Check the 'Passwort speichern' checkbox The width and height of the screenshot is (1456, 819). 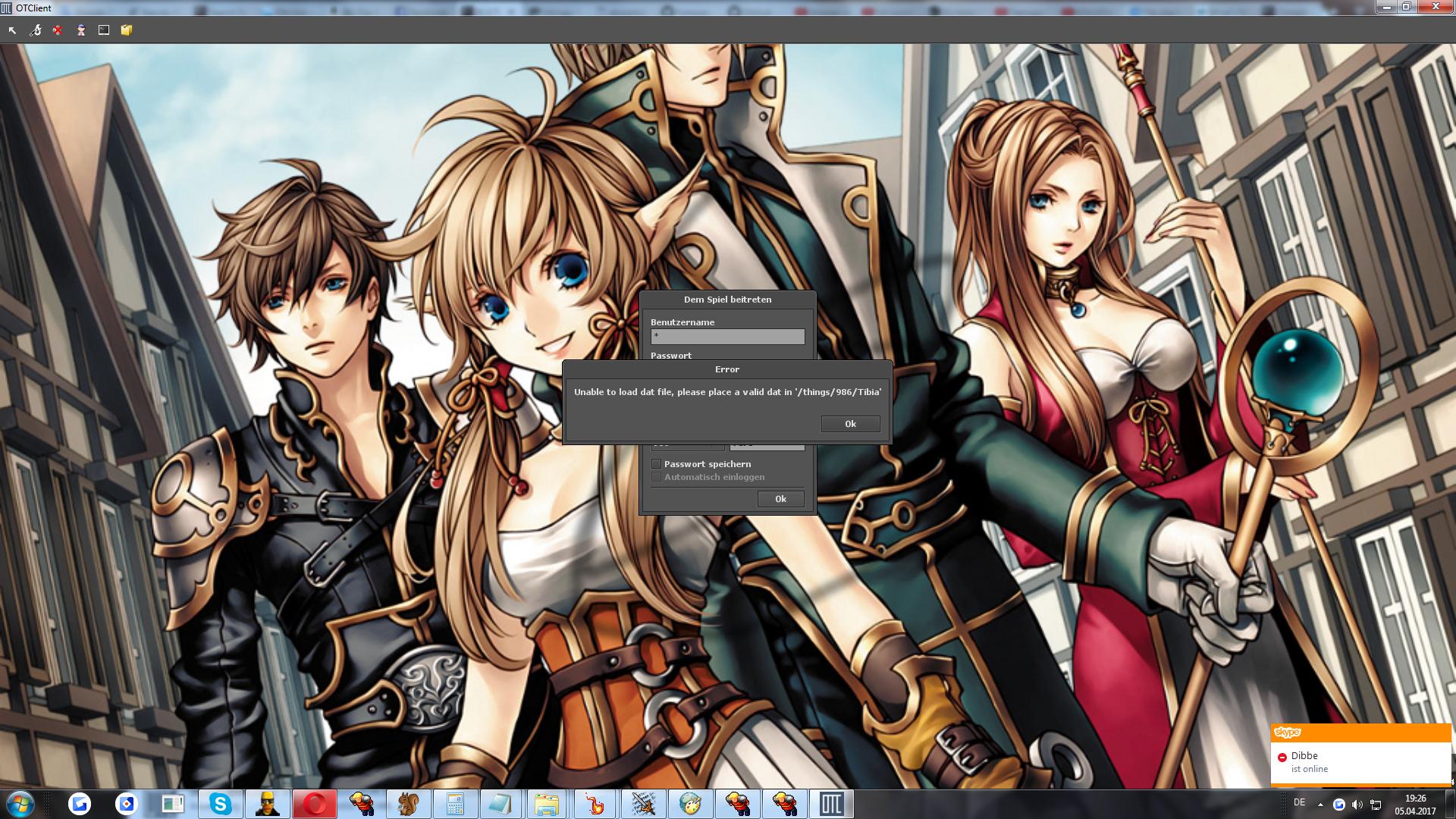pyautogui.click(x=657, y=464)
